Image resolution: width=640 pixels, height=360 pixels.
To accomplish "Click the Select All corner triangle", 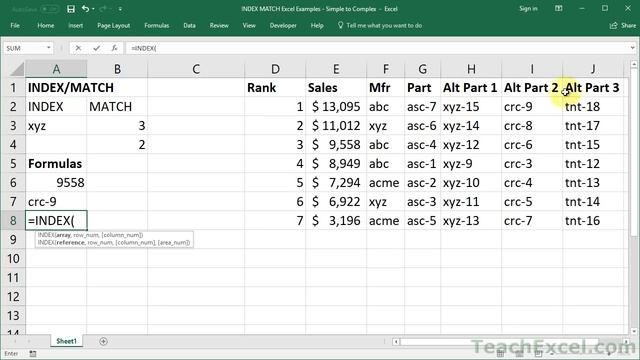I will [17, 69].
